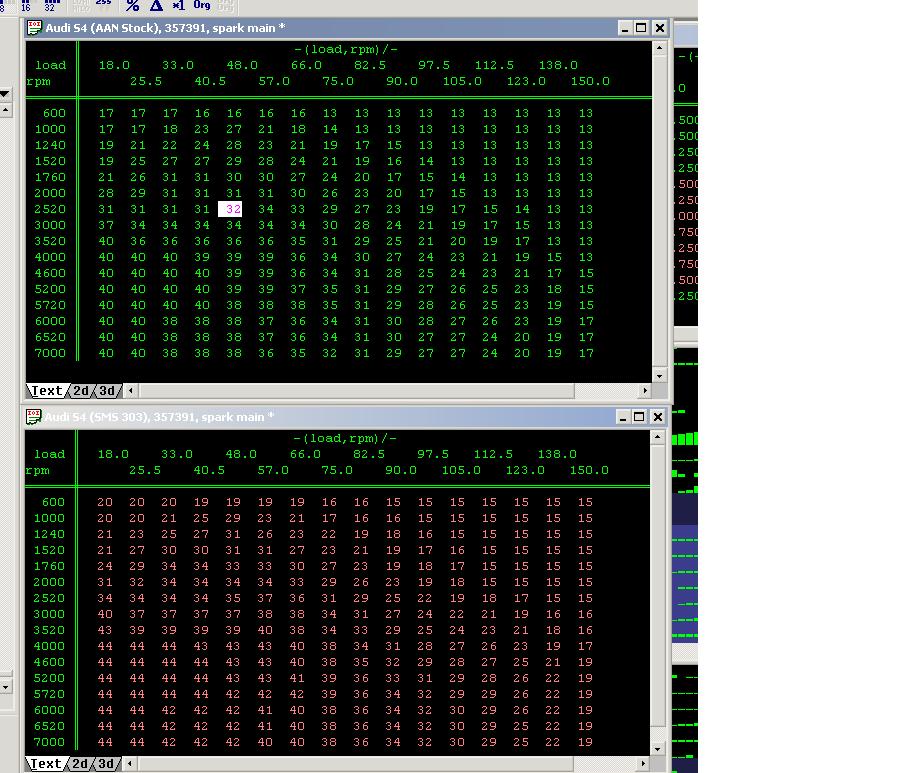The image size is (922, 773).
Task: Minimize the SMS 303 map window
Action: pos(623,417)
